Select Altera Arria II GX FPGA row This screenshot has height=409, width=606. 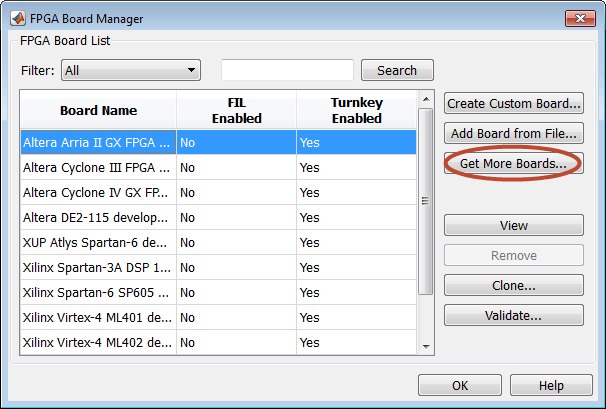(x=218, y=142)
